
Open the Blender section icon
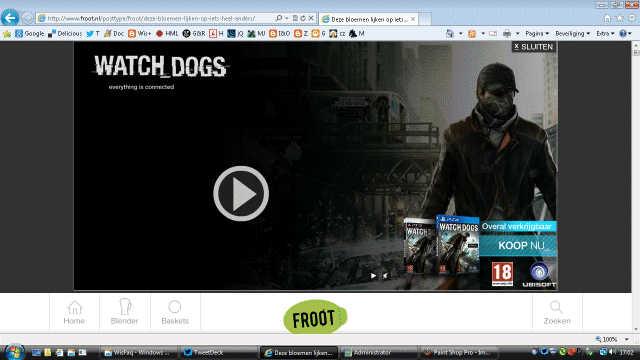point(124,312)
